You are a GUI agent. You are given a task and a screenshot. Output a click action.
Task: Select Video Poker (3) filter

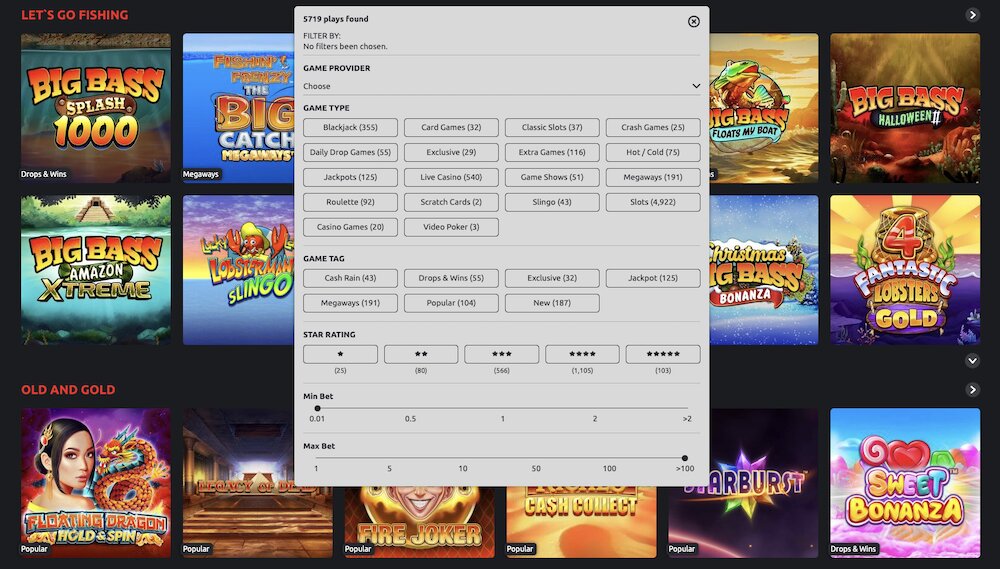451,226
